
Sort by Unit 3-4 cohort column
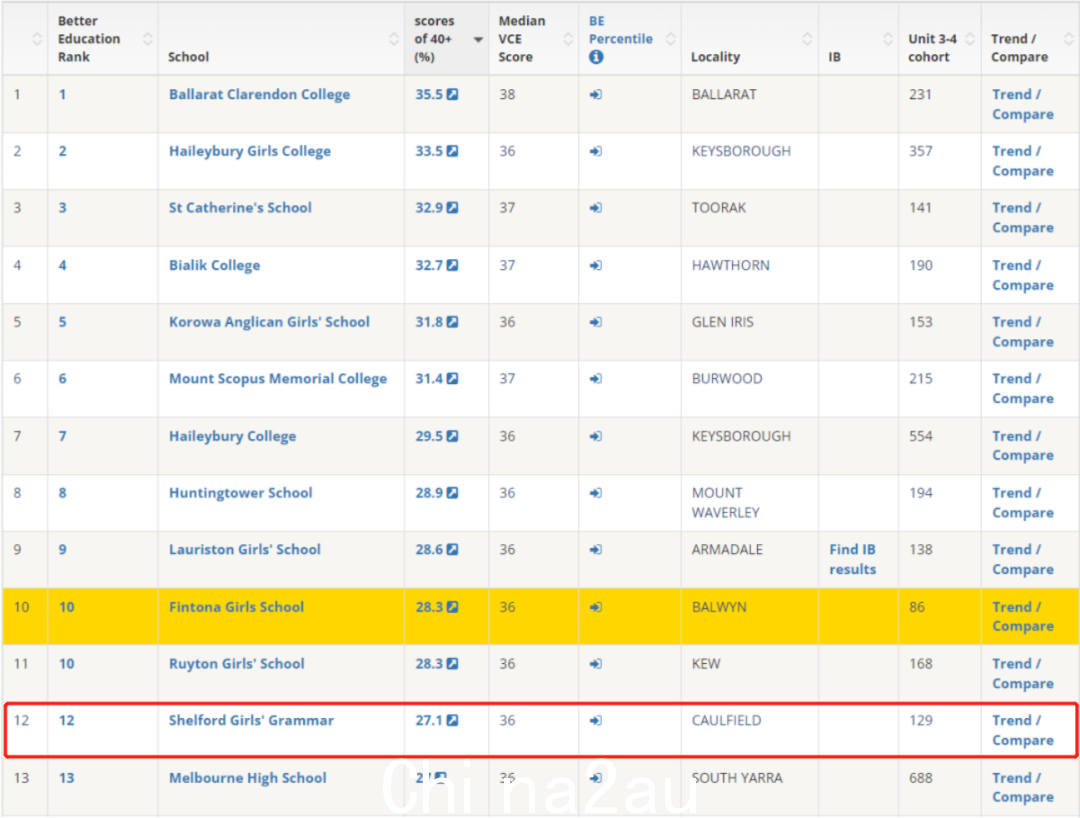(x=970, y=39)
